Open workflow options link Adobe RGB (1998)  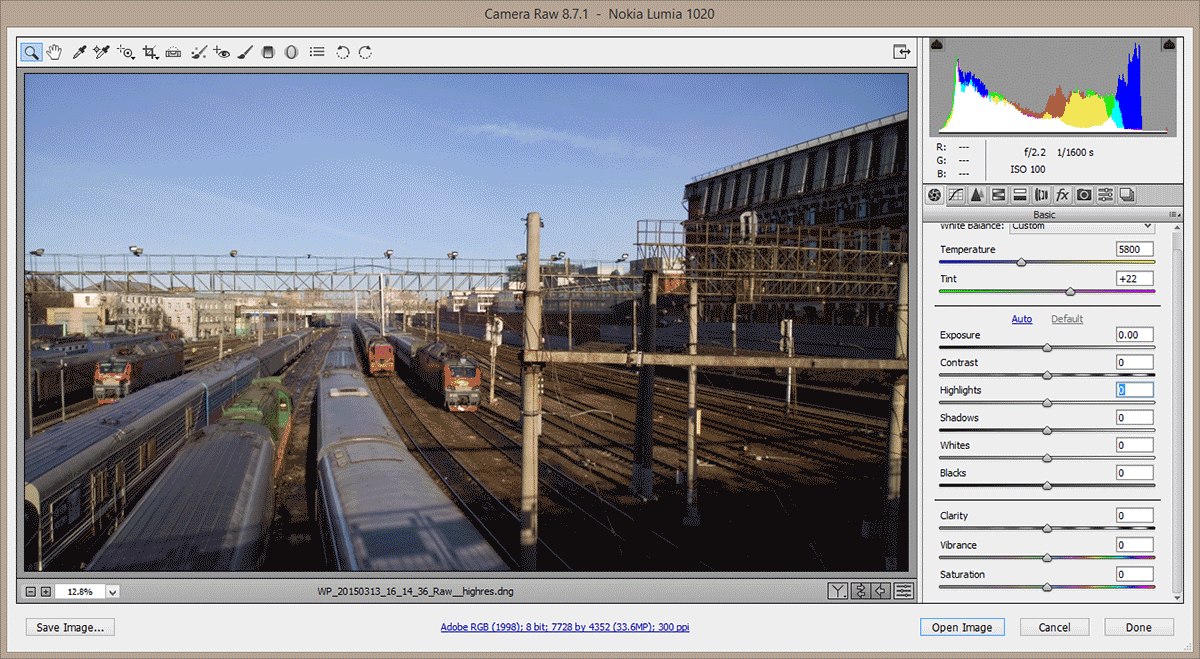pos(565,628)
